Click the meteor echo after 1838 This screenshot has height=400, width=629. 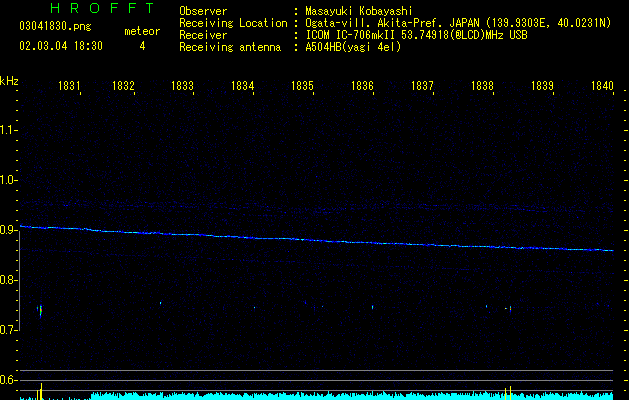point(510,309)
